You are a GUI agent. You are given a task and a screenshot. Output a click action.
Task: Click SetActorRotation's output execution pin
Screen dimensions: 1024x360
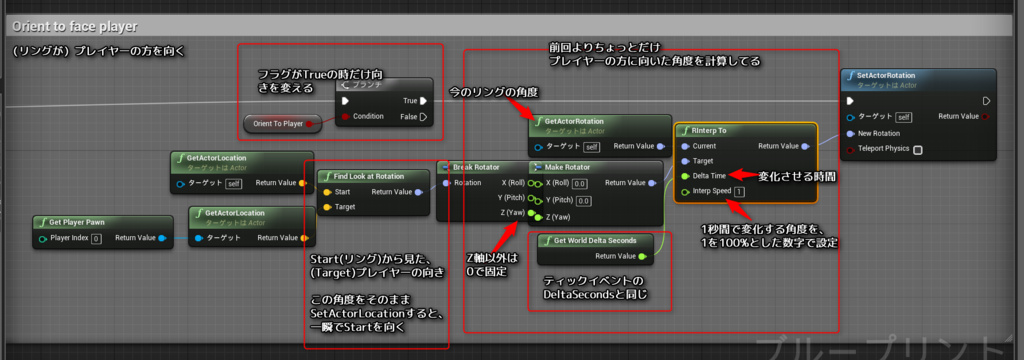[986, 101]
